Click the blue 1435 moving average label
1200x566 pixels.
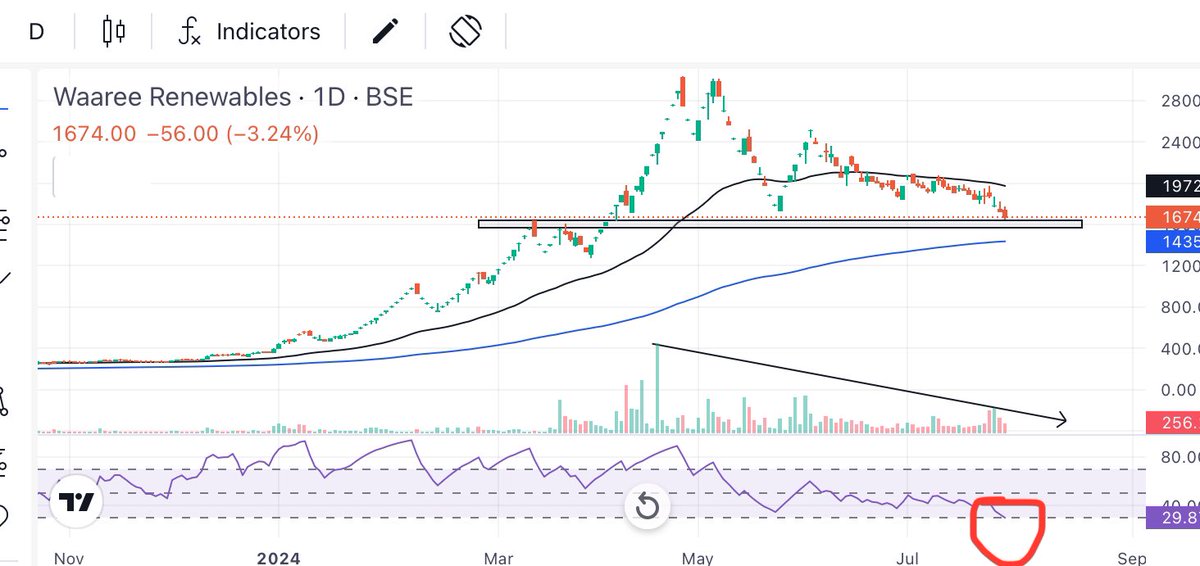tap(1172, 241)
